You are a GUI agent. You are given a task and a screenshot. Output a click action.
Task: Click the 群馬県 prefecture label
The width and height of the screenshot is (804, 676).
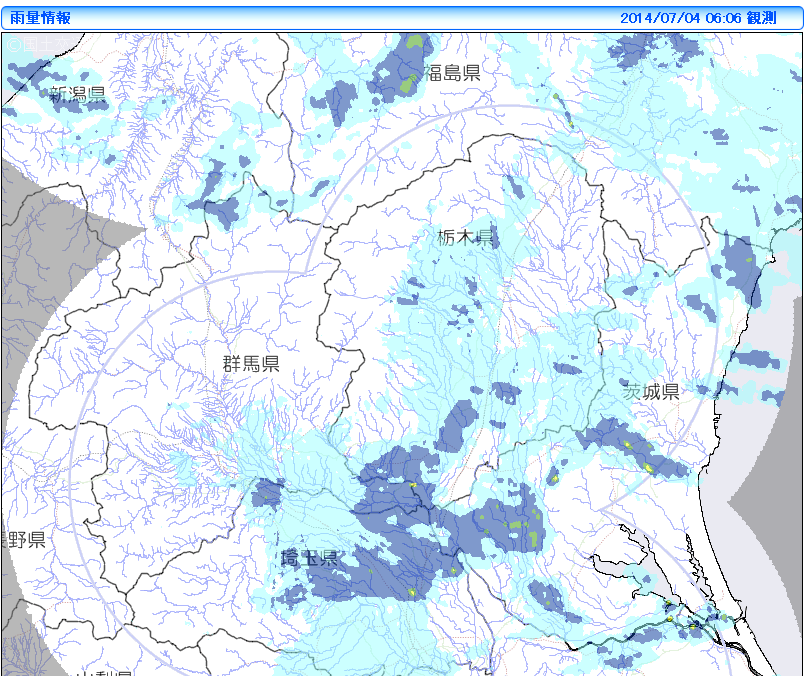(251, 364)
